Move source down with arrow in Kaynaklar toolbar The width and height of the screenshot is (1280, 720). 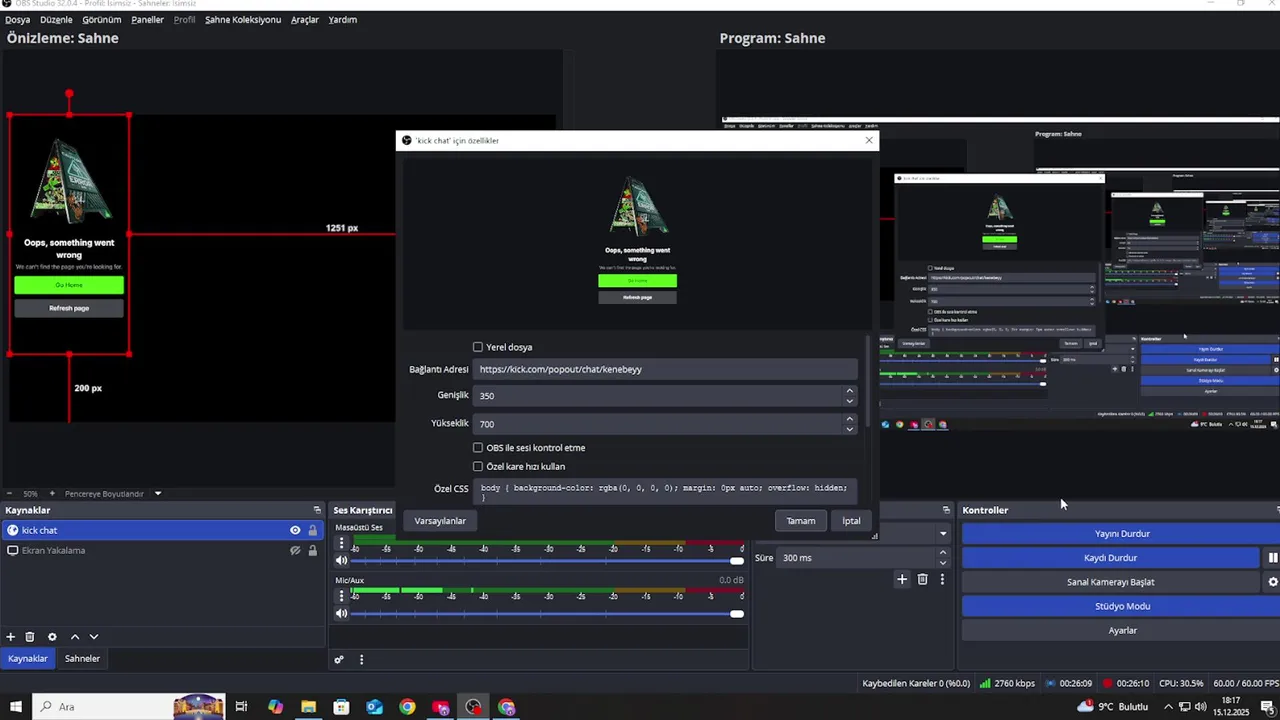(x=94, y=637)
